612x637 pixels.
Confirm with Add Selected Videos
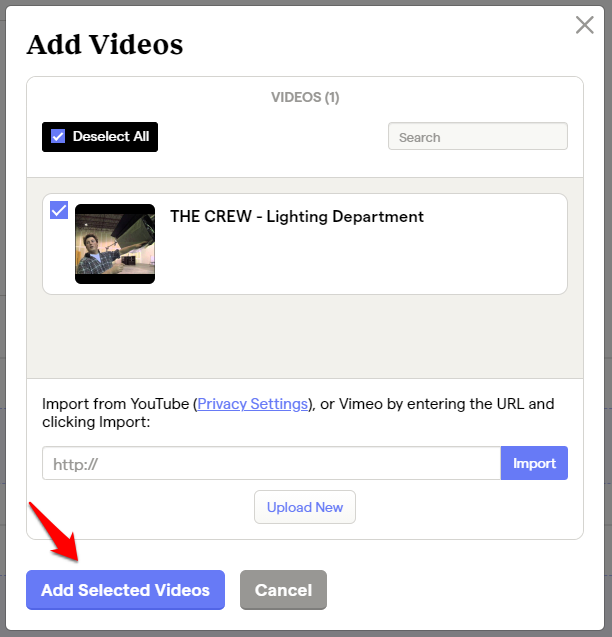125,590
